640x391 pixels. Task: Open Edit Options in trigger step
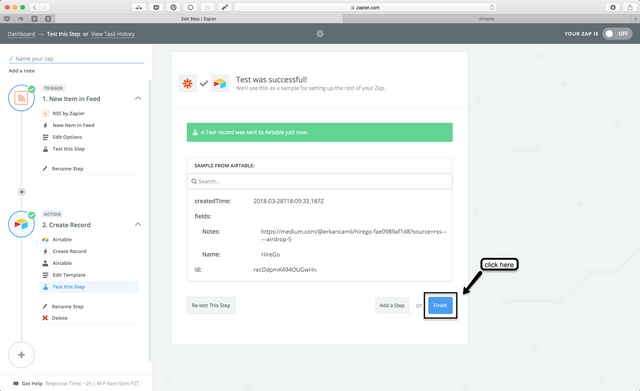(x=67, y=137)
